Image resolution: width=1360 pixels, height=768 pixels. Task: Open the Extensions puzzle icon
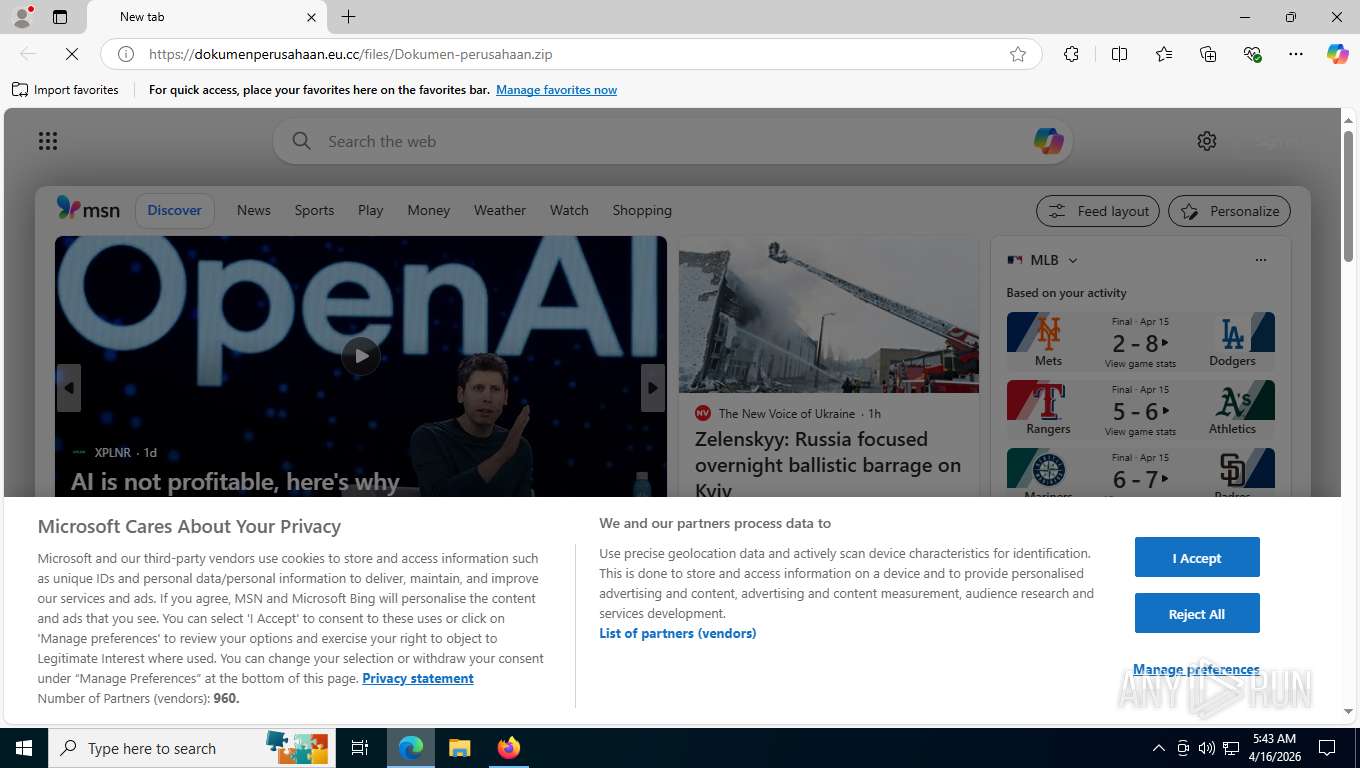pos(1071,54)
